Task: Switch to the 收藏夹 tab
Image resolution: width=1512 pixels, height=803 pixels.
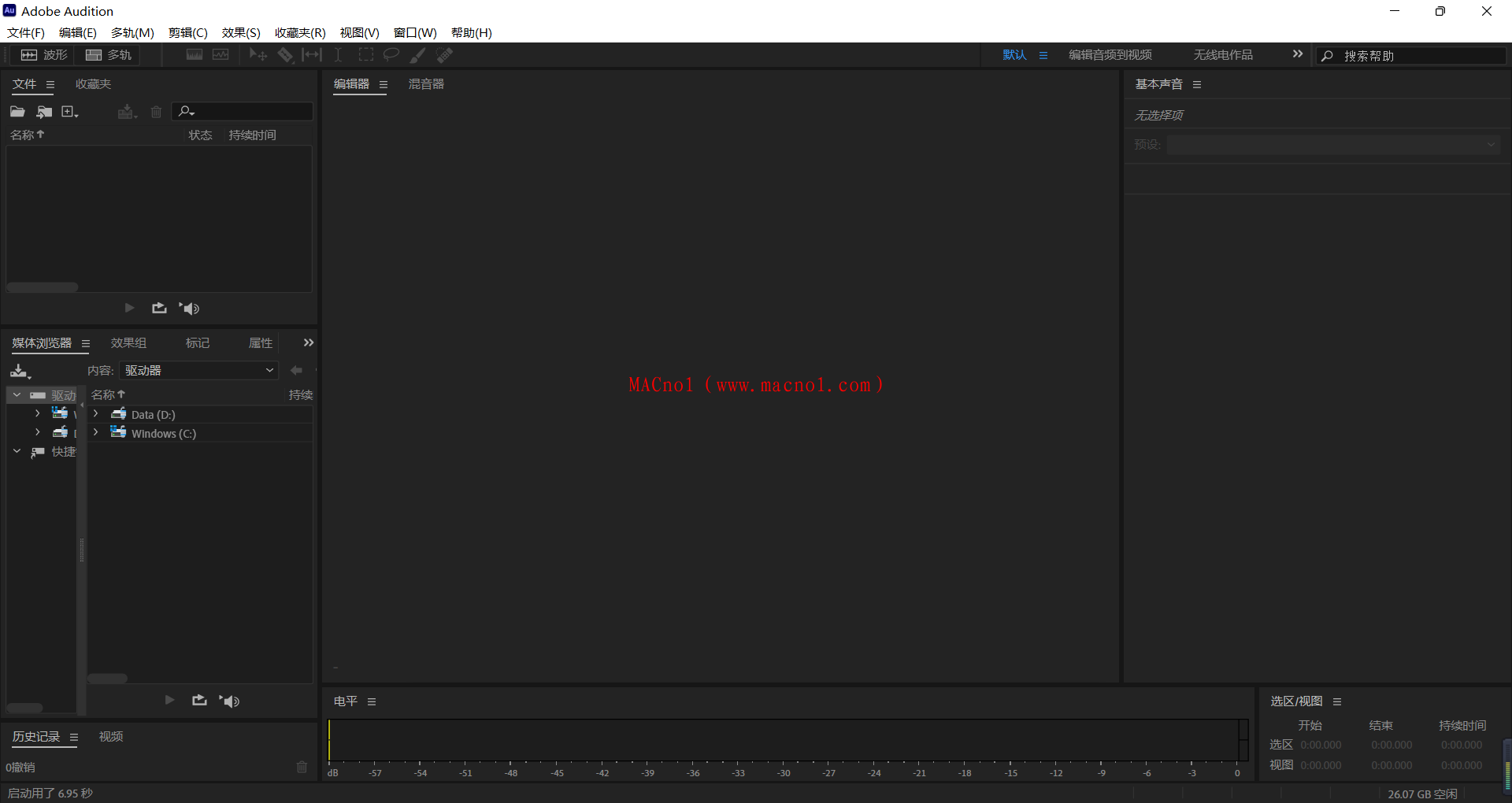Action: point(93,84)
